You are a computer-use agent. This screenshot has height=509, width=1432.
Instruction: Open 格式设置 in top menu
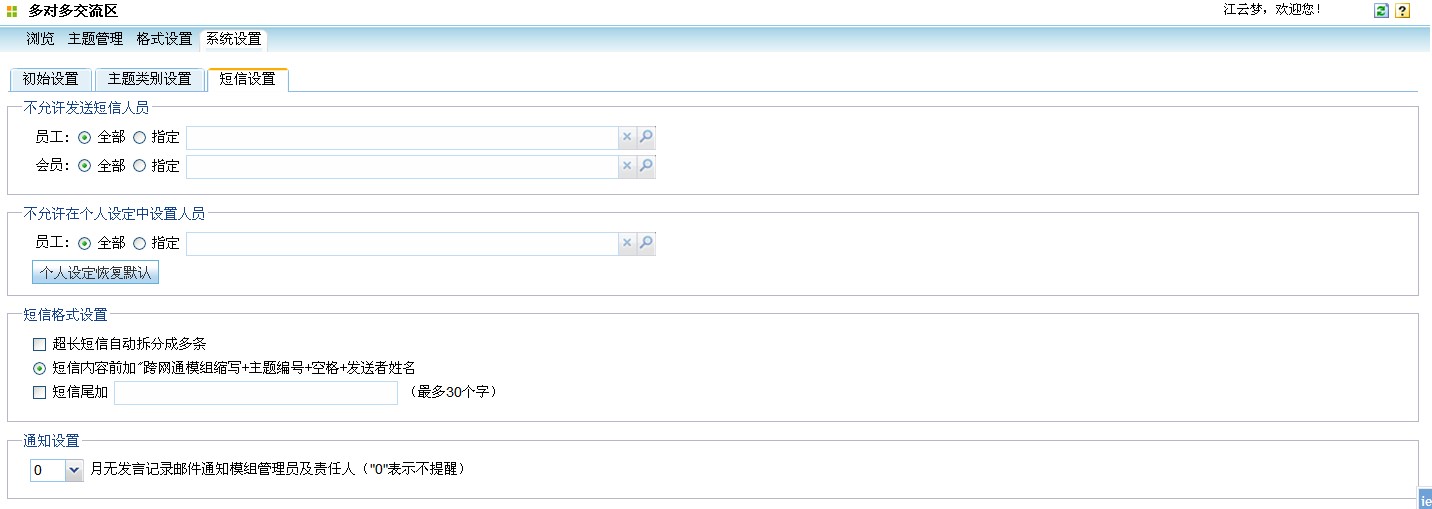164,39
